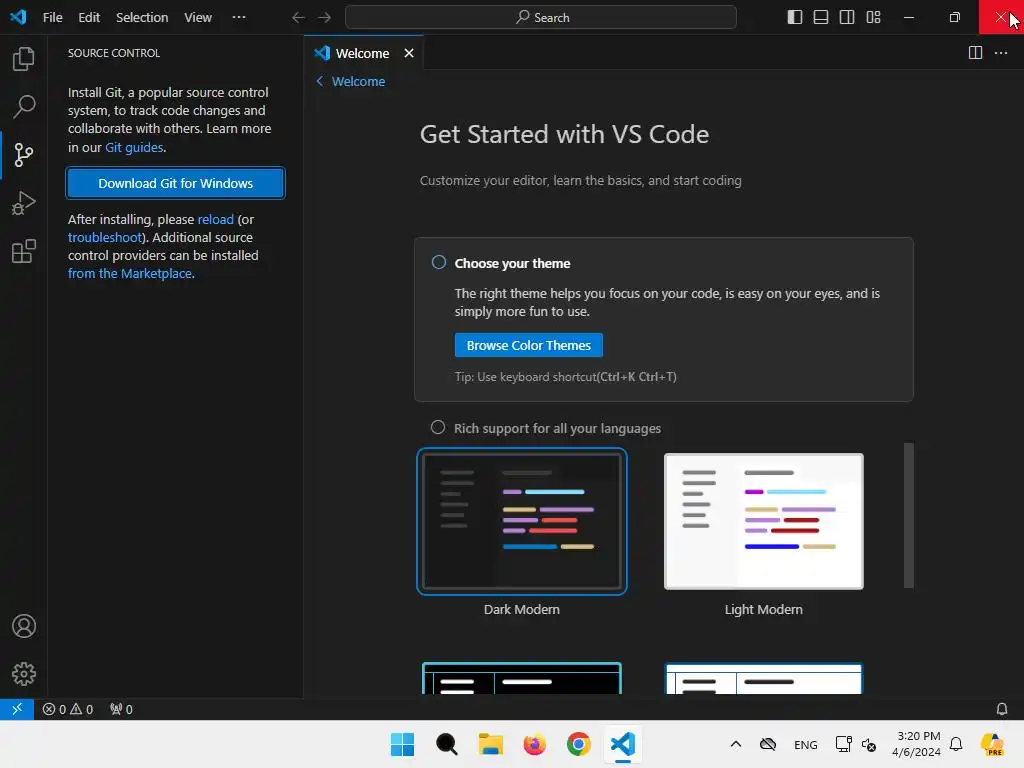
Task: Click the ENG language indicator
Action: pyautogui.click(x=805, y=744)
